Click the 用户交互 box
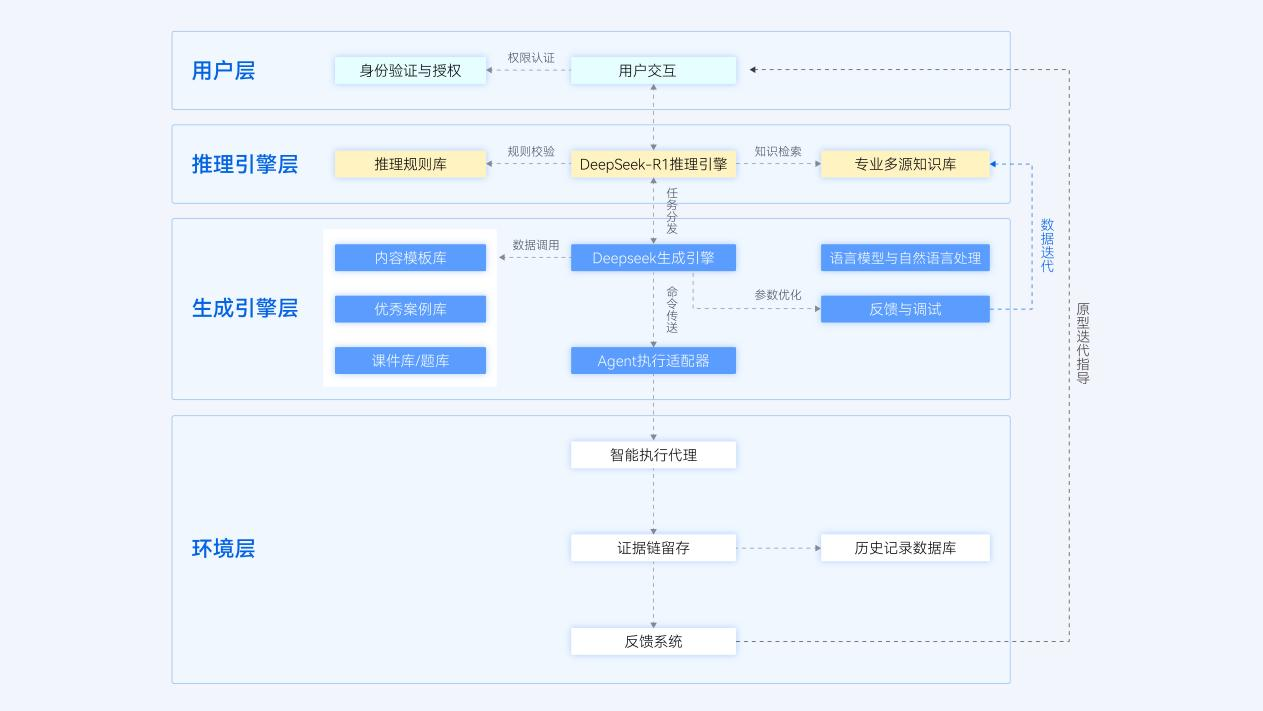This screenshot has width=1263, height=711. 653,71
